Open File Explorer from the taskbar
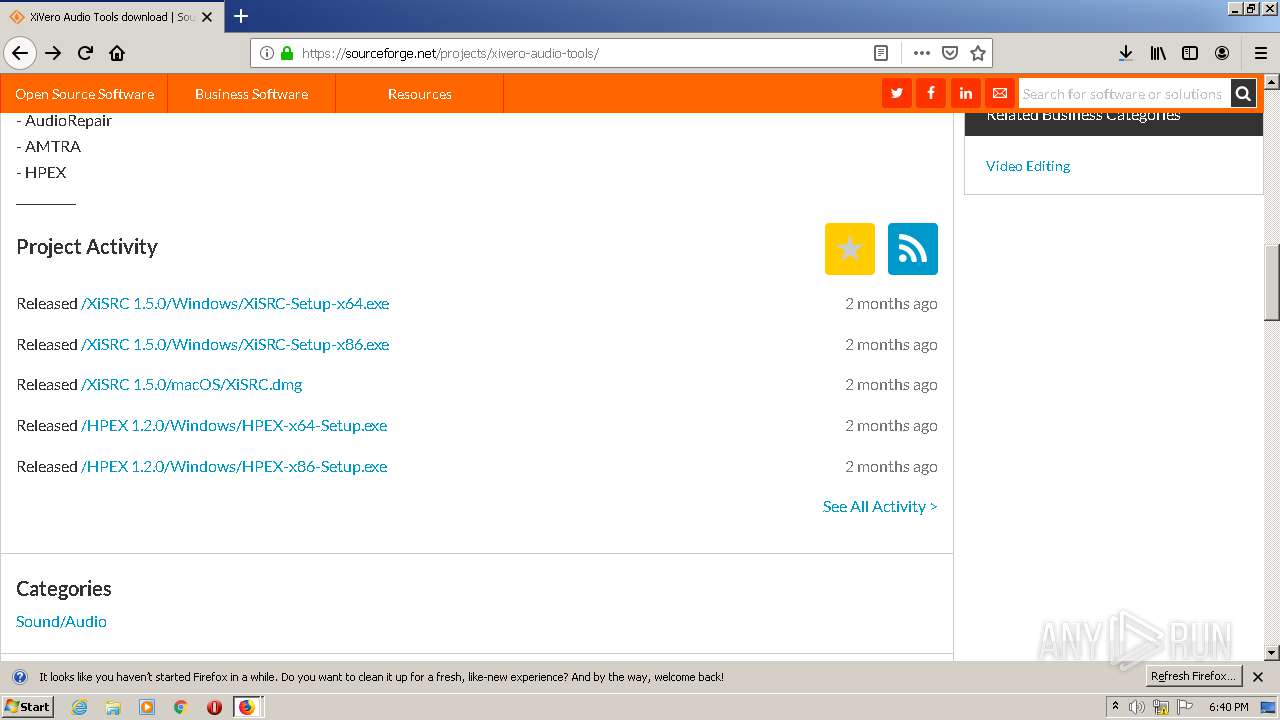1280x720 pixels. tap(113, 707)
